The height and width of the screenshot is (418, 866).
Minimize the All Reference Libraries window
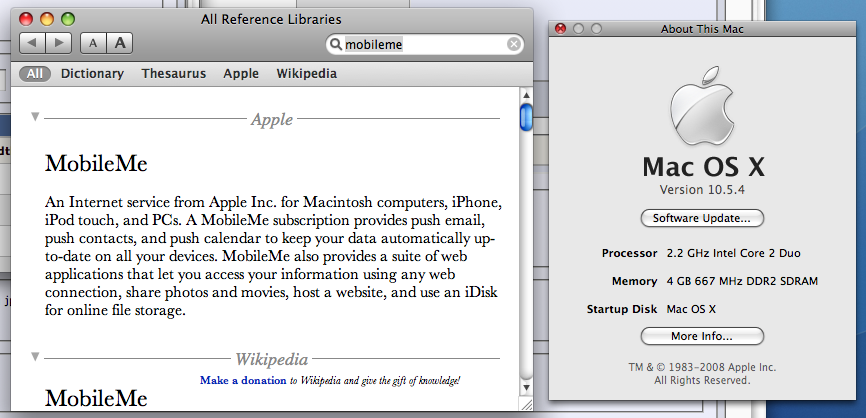click(x=47, y=19)
